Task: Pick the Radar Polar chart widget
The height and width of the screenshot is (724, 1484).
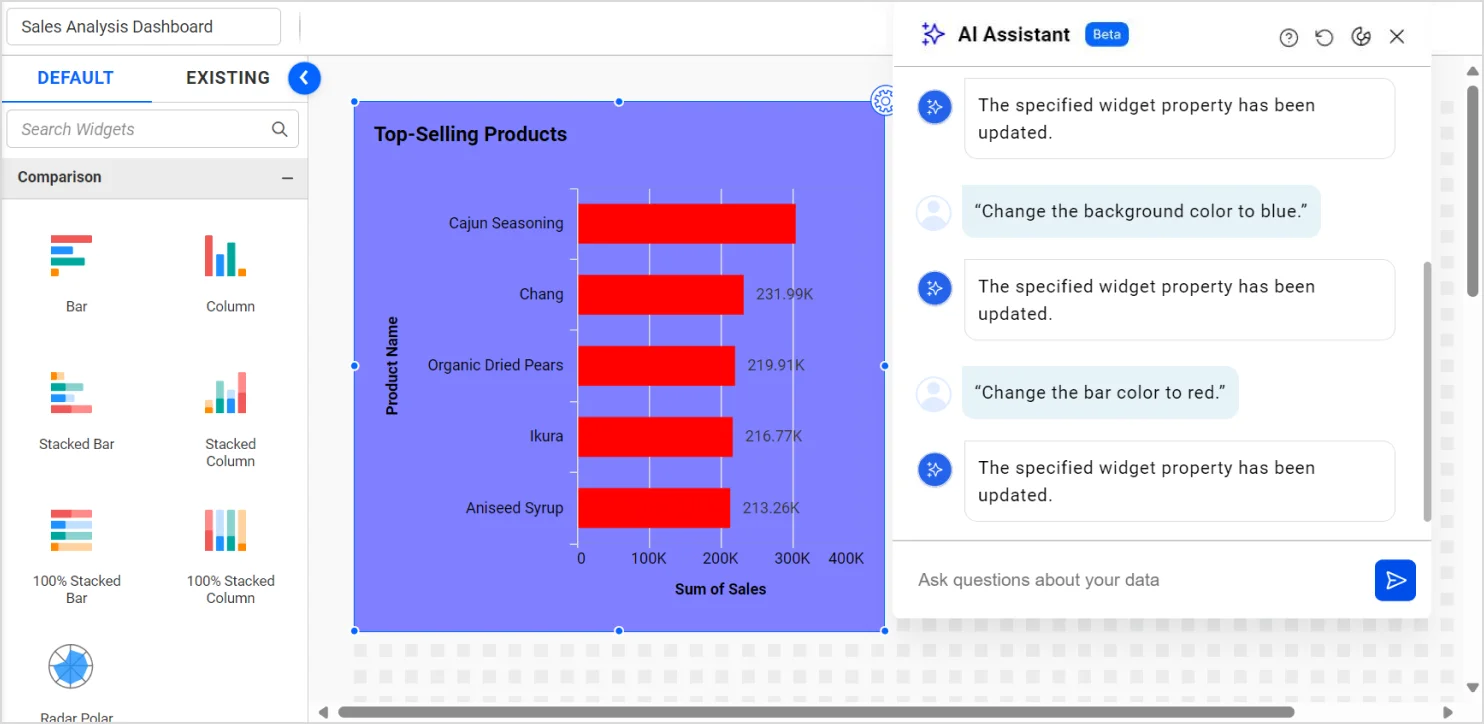Action: (x=71, y=667)
